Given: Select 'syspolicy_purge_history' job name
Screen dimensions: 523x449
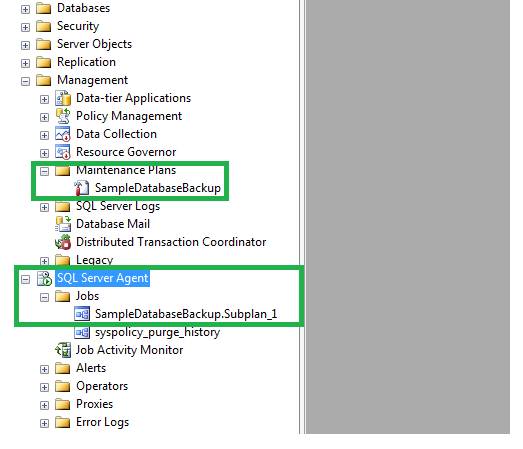Looking at the screenshot, I should click(157, 332).
